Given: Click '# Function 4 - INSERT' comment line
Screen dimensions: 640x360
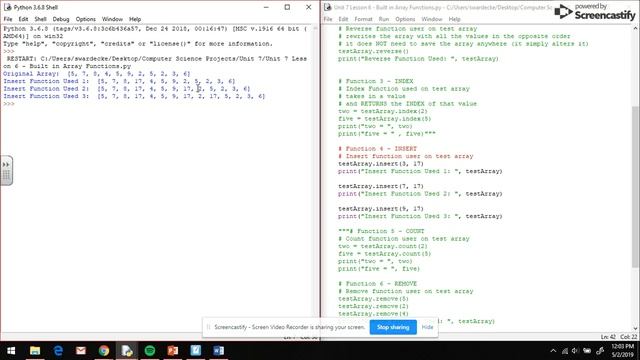Looking at the screenshot, I should 378,149.
